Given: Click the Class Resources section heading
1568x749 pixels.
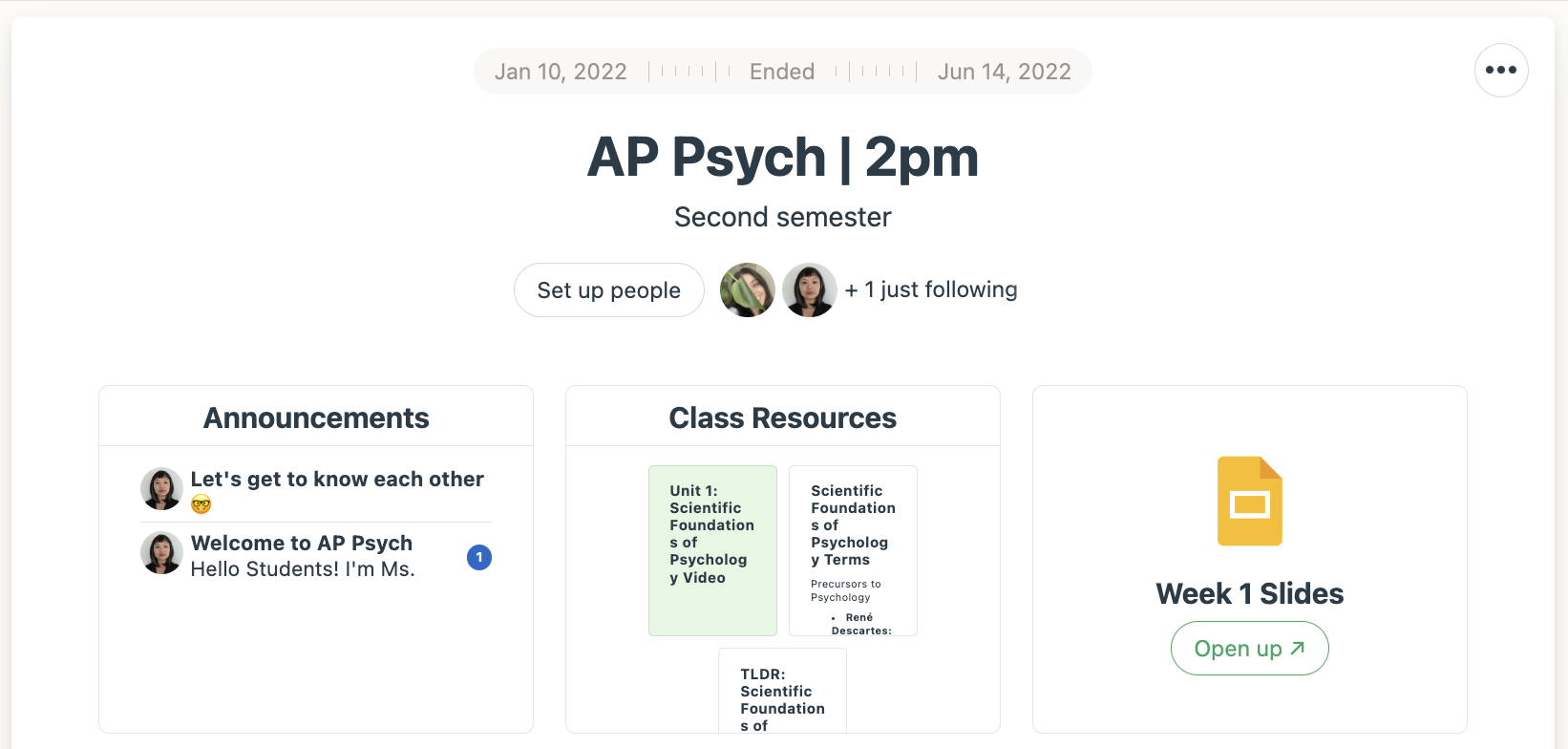Looking at the screenshot, I should pos(782,417).
